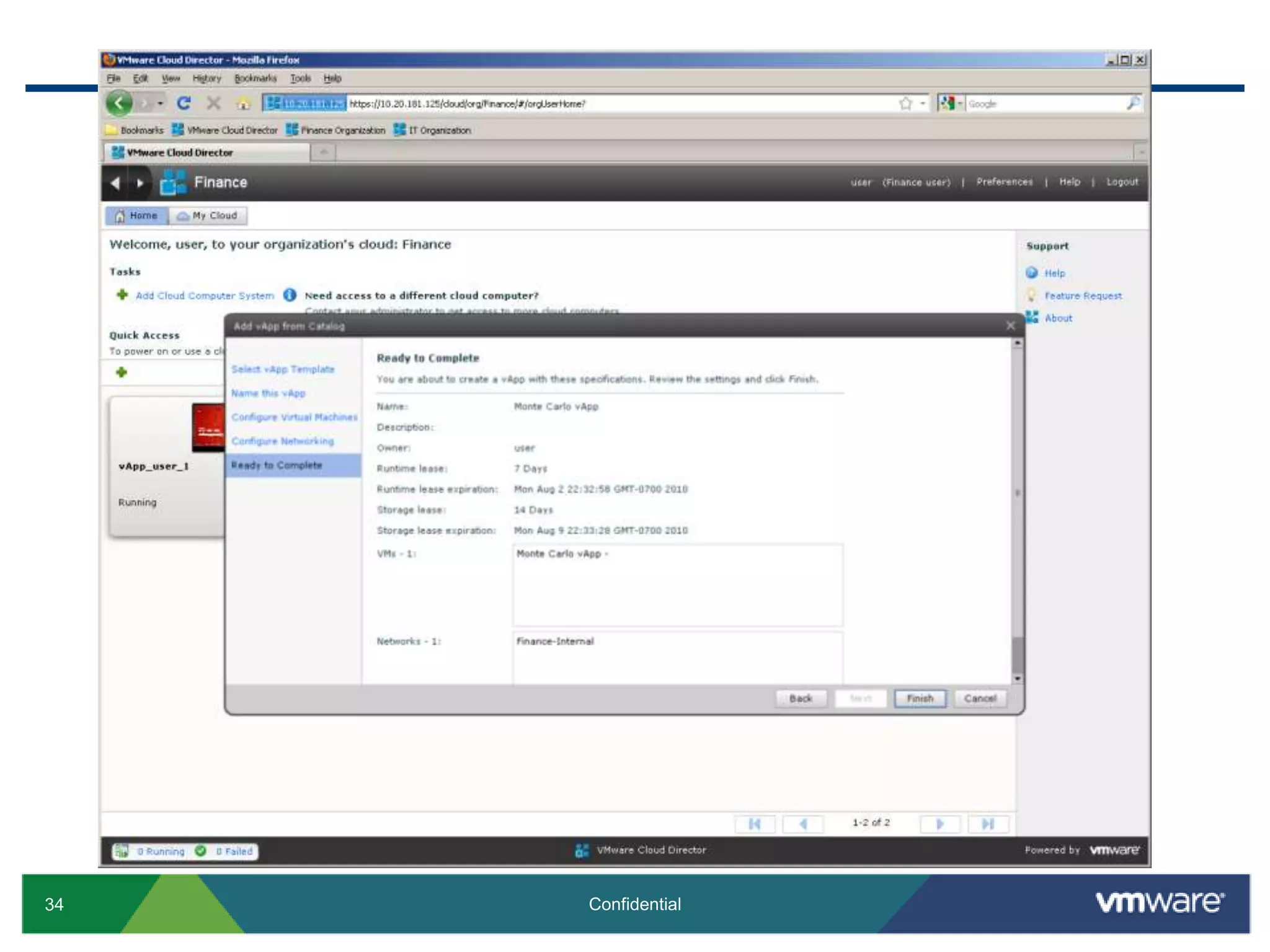Open the Edit menu
Screen dimensions: 1270x952
coord(141,78)
